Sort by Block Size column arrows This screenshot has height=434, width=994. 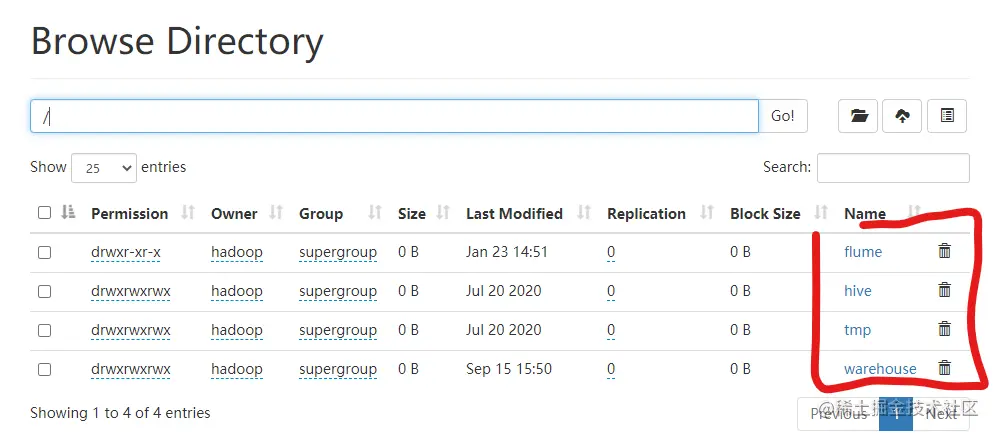[821, 213]
